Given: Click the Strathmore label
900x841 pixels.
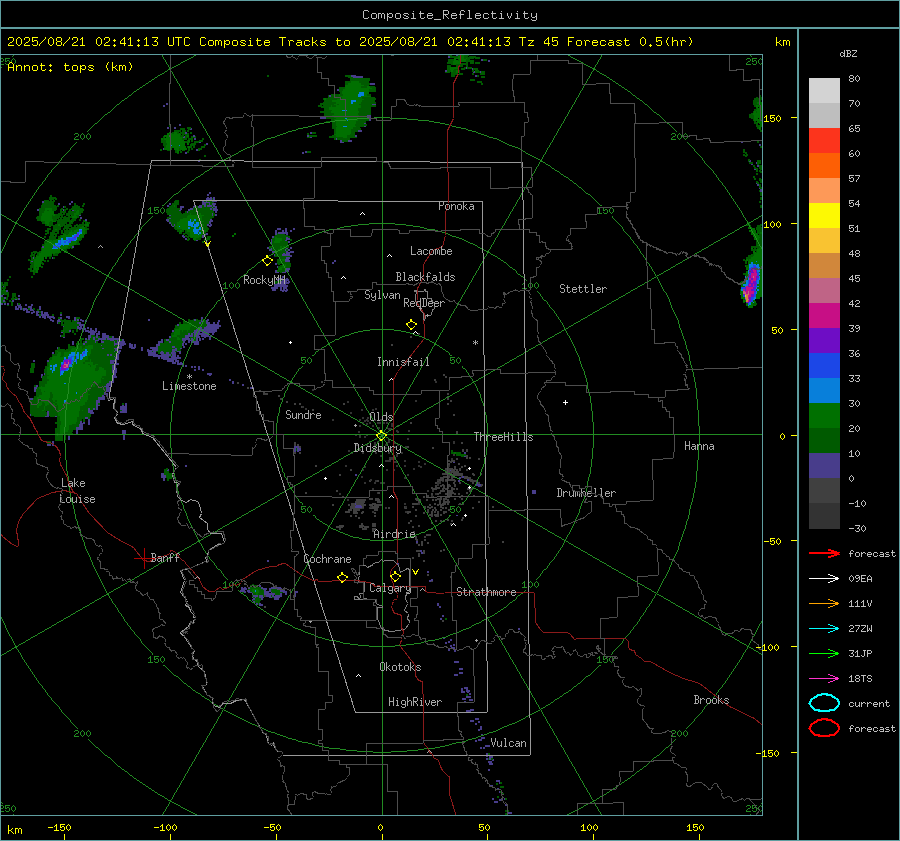Looking at the screenshot, I should click(x=486, y=592).
